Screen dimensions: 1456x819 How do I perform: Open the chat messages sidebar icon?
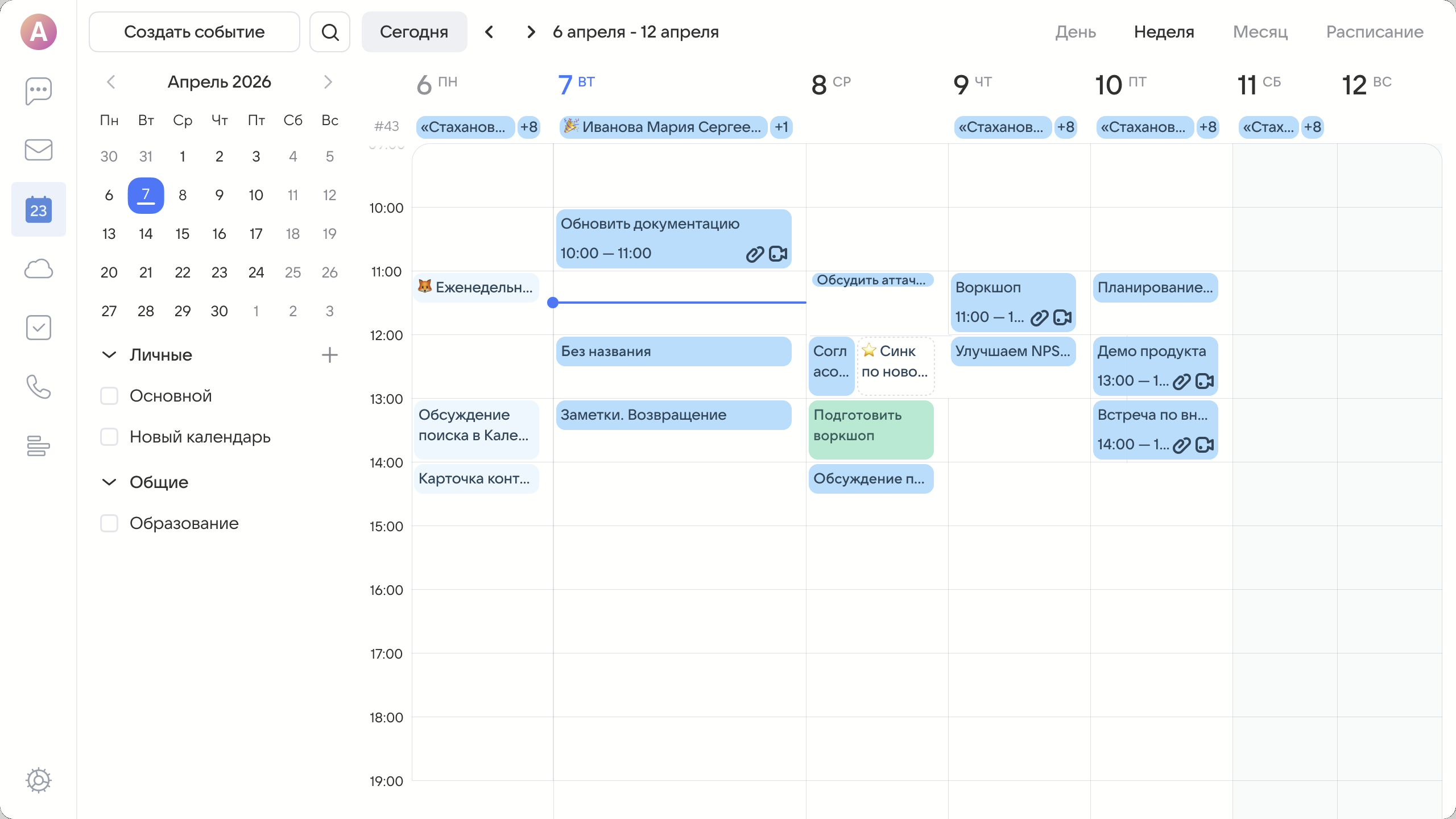(38, 91)
